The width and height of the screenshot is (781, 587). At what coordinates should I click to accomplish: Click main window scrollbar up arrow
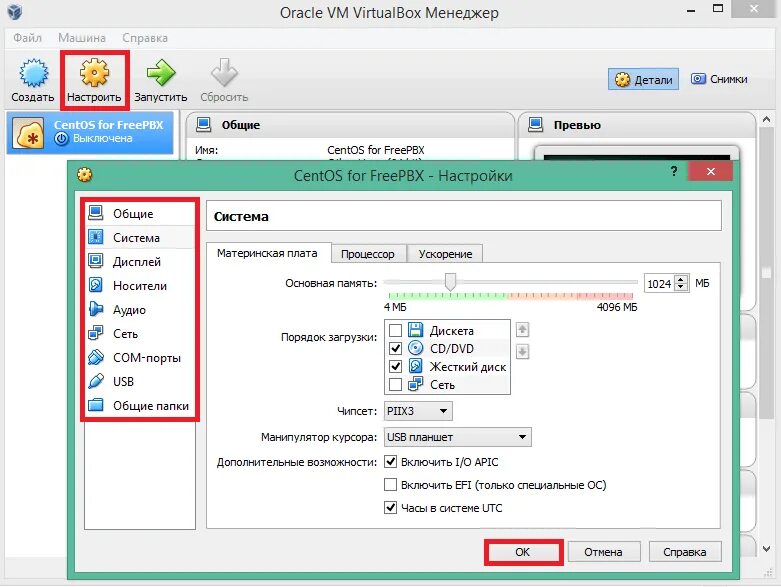coord(767,119)
